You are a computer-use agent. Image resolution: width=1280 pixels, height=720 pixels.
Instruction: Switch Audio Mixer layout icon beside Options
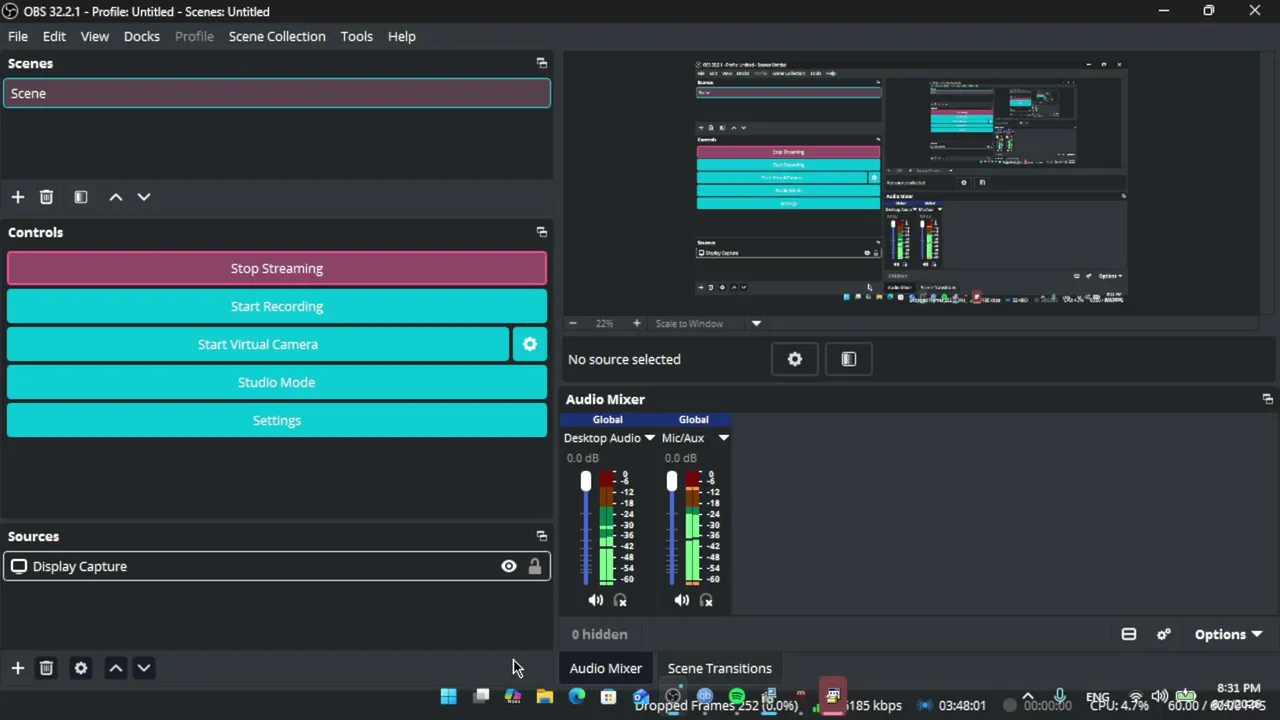pyautogui.click(x=1129, y=634)
